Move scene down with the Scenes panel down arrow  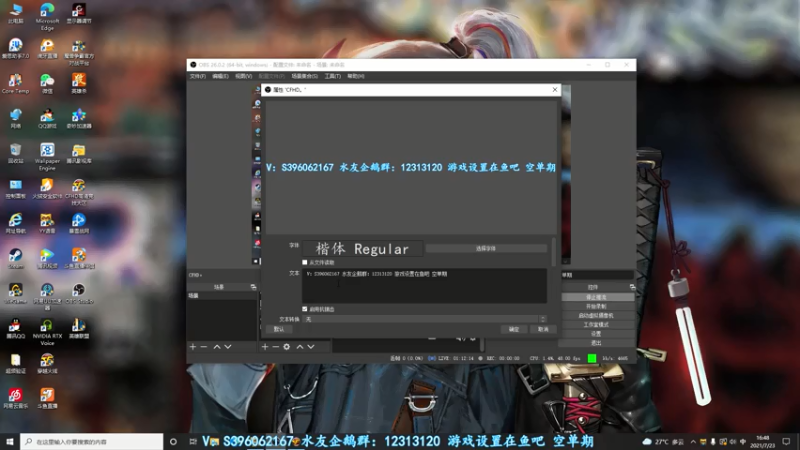[228, 347]
